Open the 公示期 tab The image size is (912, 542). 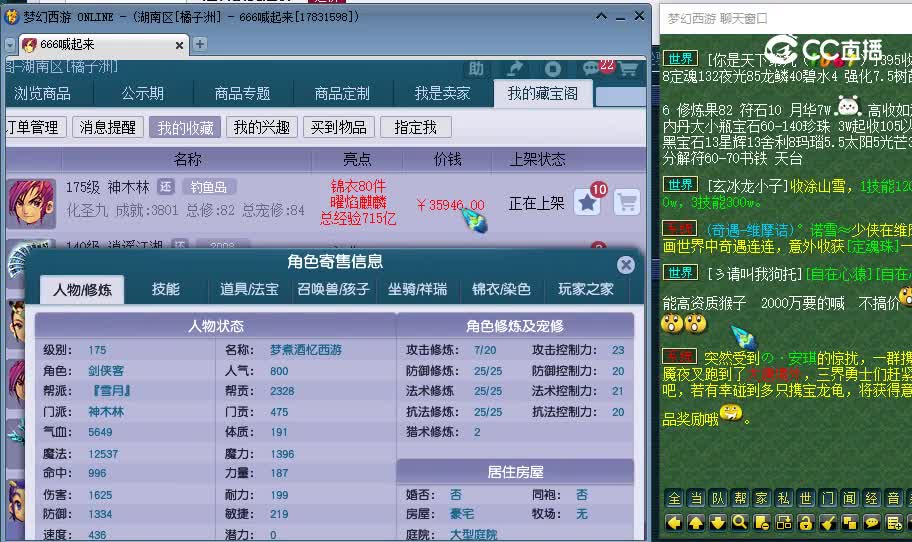(x=142, y=94)
